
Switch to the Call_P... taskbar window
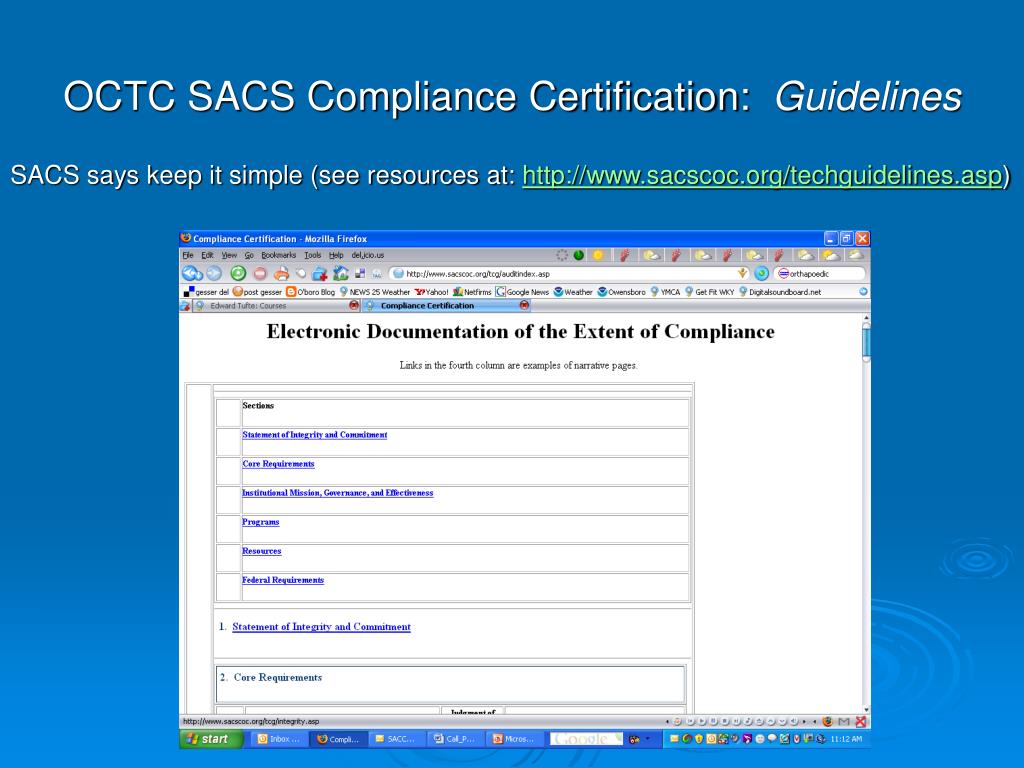point(455,739)
